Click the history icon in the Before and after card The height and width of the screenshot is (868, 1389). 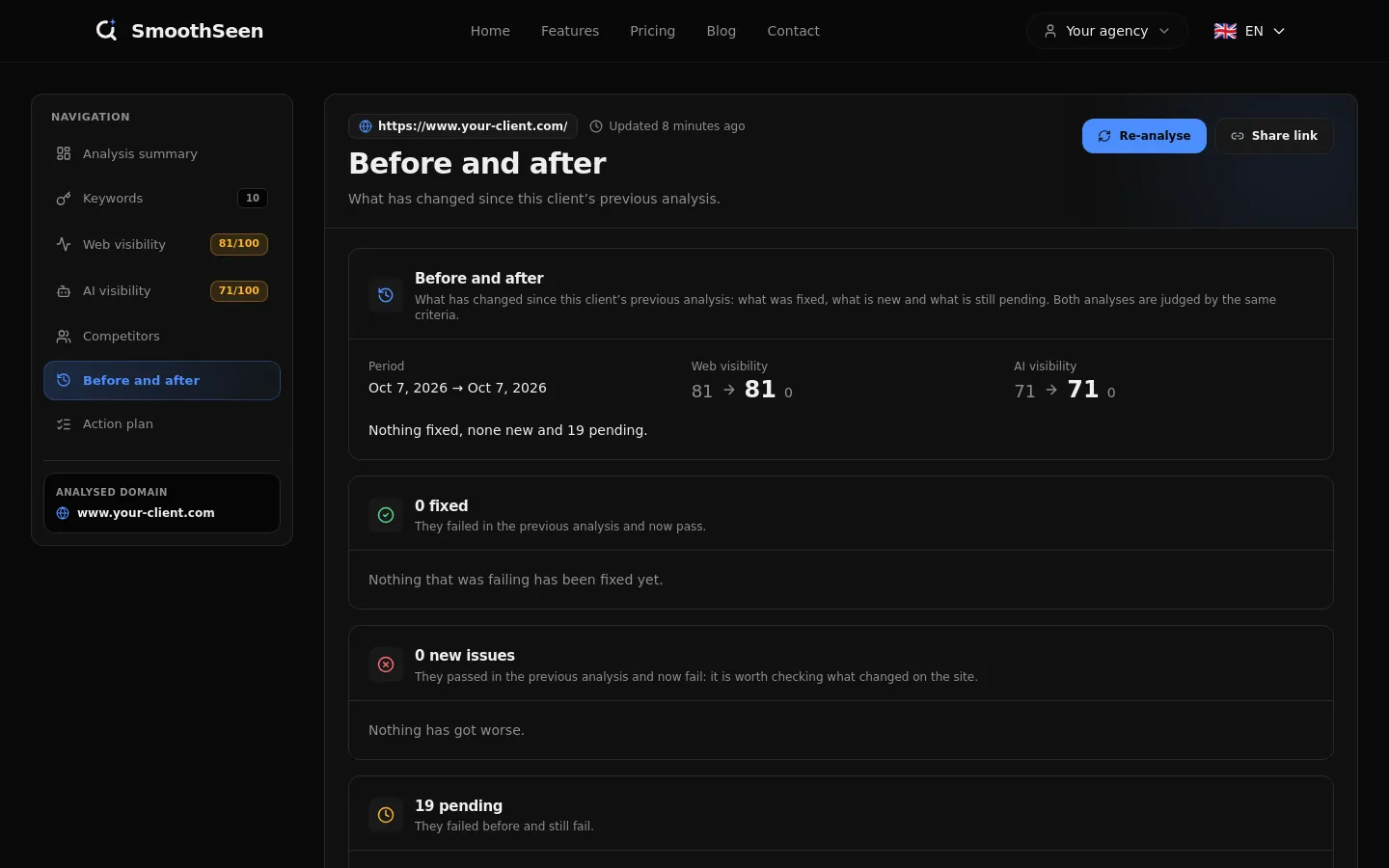coord(386,295)
